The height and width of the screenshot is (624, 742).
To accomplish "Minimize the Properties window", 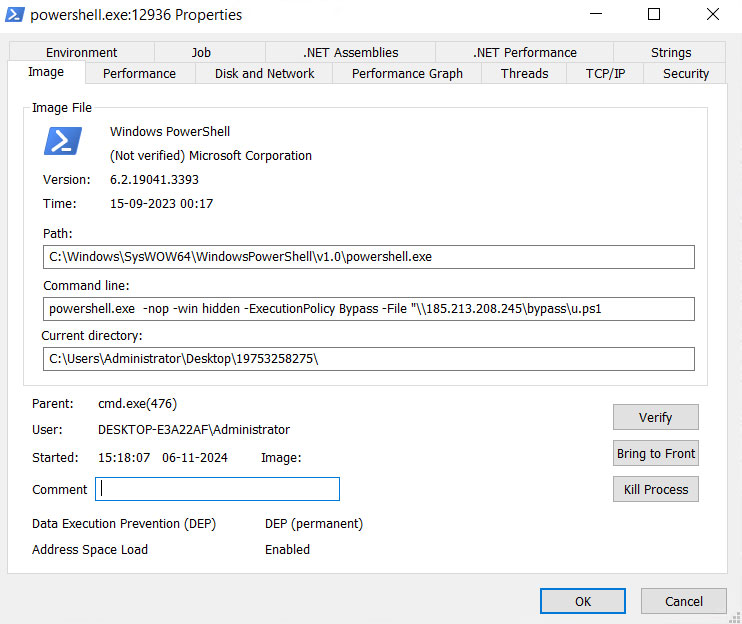I will click(x=596, y=14).
